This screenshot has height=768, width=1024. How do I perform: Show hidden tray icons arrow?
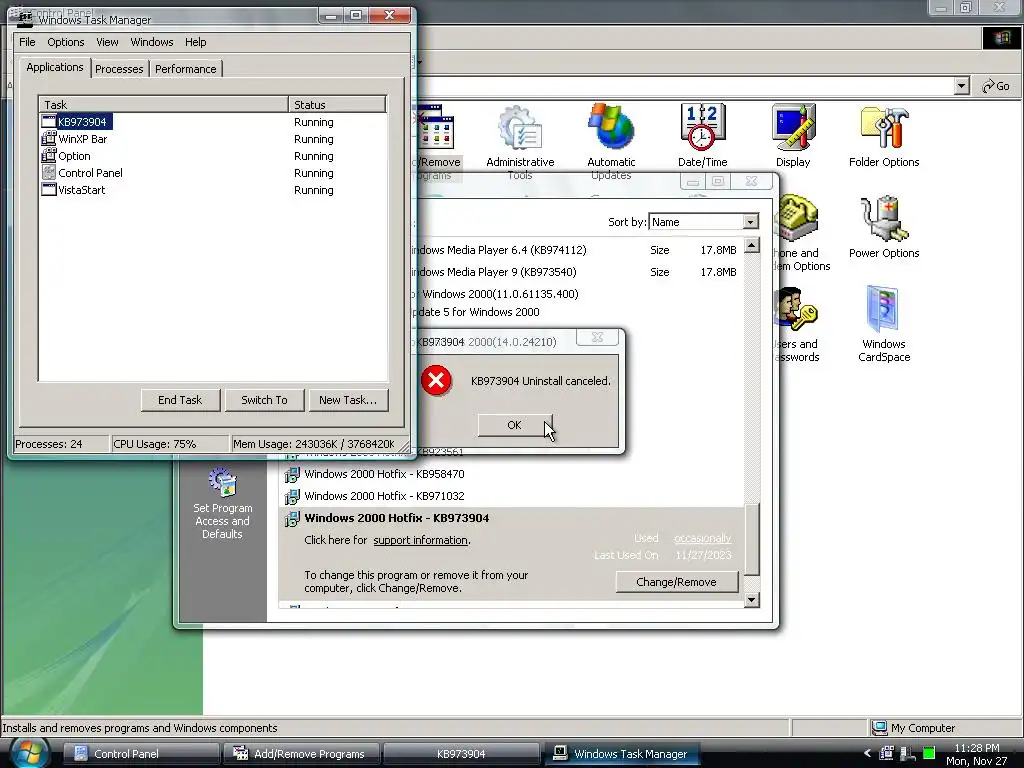coord(867,753)
